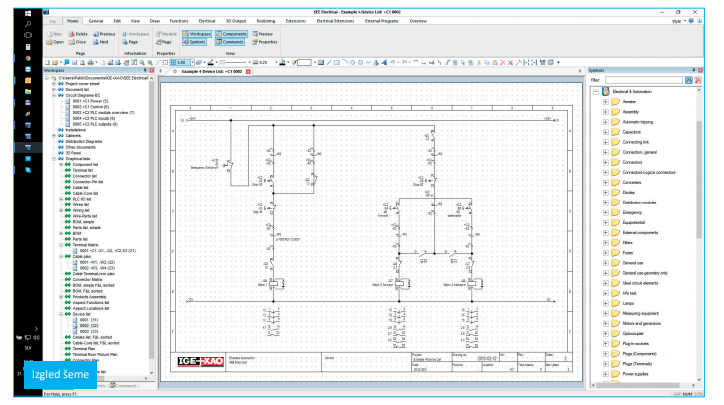724x405 pixels.
Task: Click the print icon in the toolbar
Action: [x=90, y=62]
